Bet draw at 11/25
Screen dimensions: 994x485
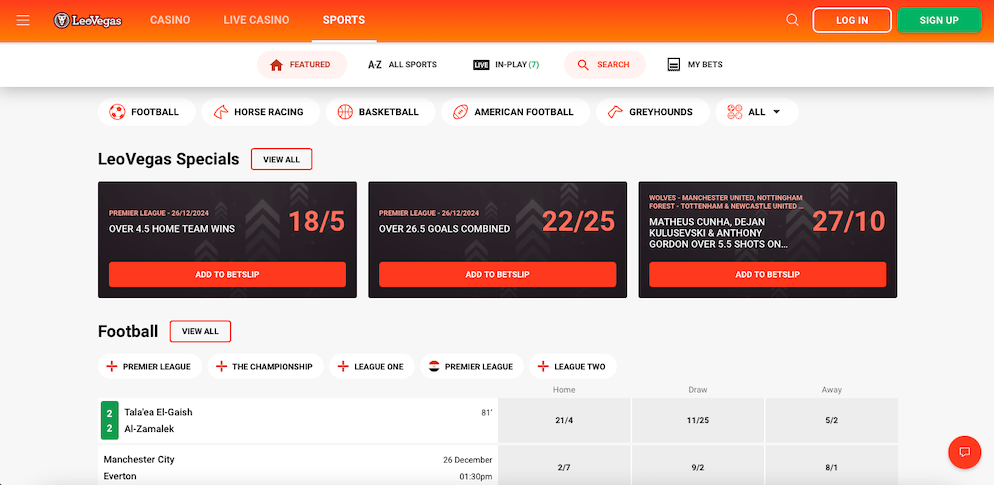point(698,420)
